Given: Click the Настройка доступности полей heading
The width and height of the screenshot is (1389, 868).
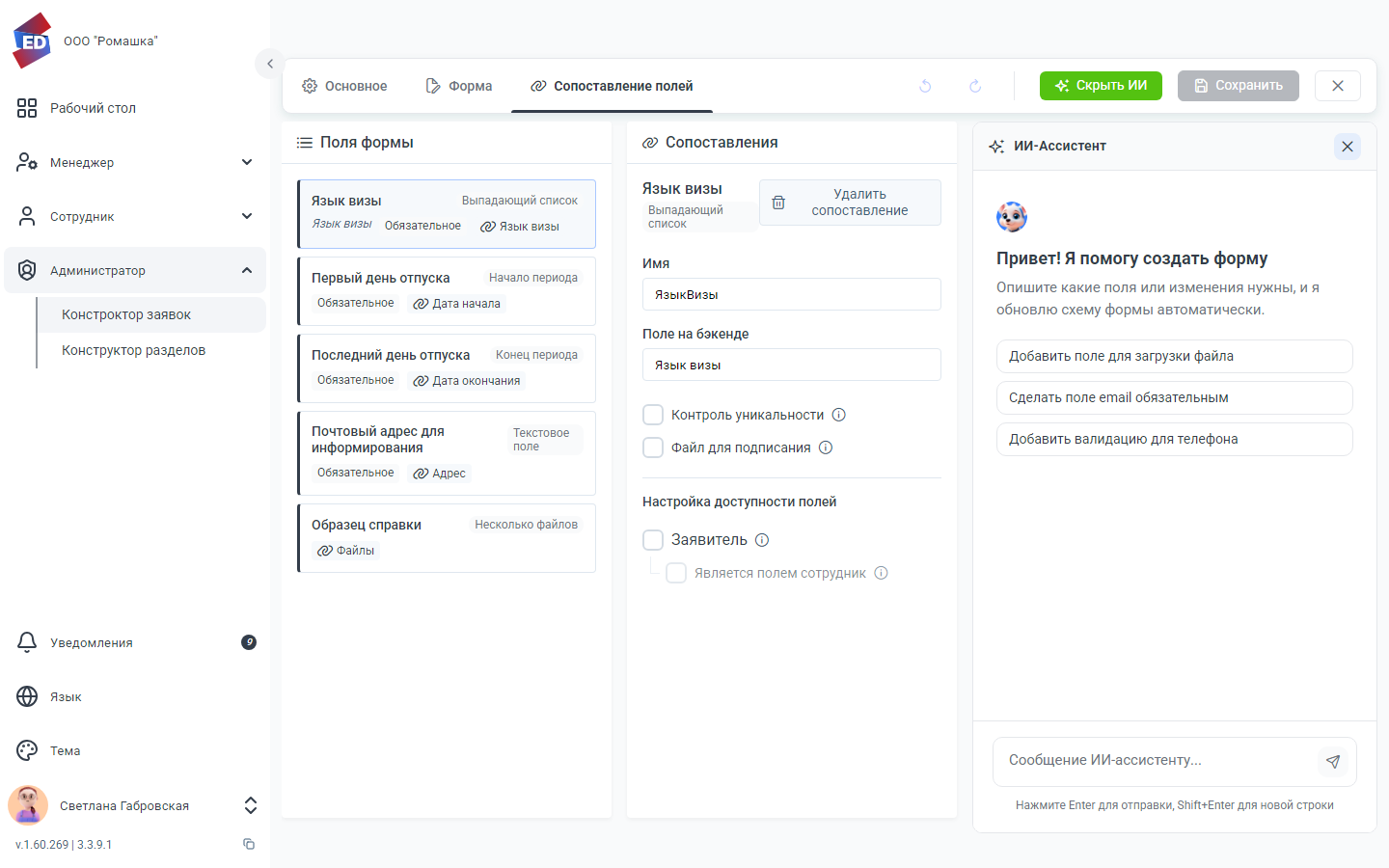Looking at the screenshot, I should (x=740, y=502).
